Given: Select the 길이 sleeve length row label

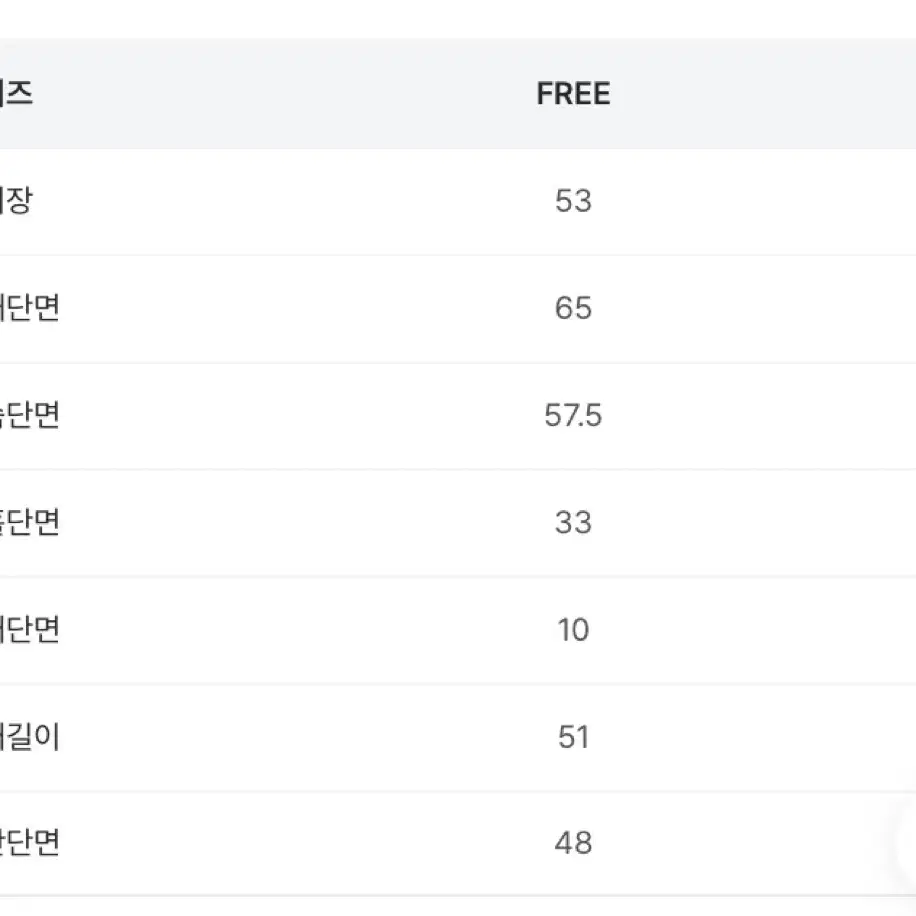Looking at the screenshot, I should [x=29, y=737].
